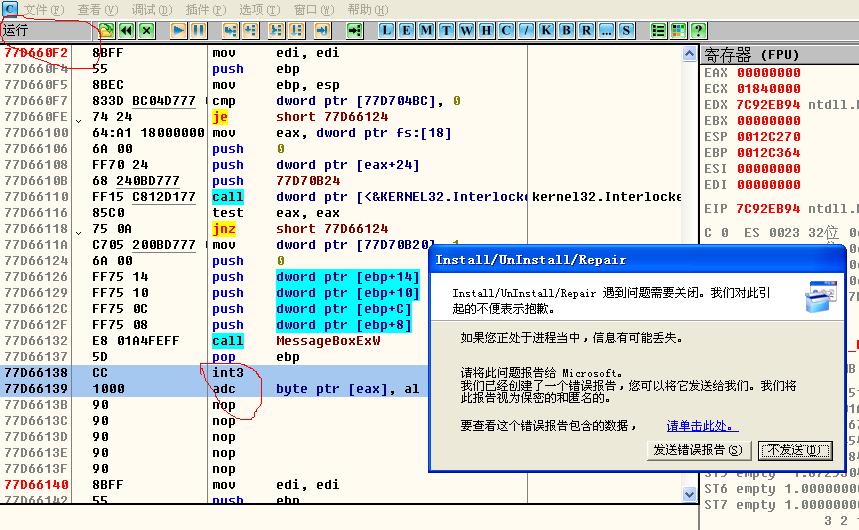The width and height of the screenshot is (859, 530).
Task: Click 发送错误报告 button in error dialog
Action: tap(698, 451)
